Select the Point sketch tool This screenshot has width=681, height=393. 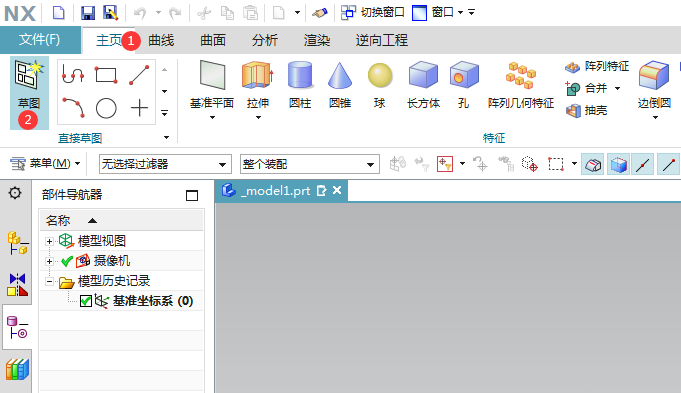pyautogui.click(x=139, y=108)
